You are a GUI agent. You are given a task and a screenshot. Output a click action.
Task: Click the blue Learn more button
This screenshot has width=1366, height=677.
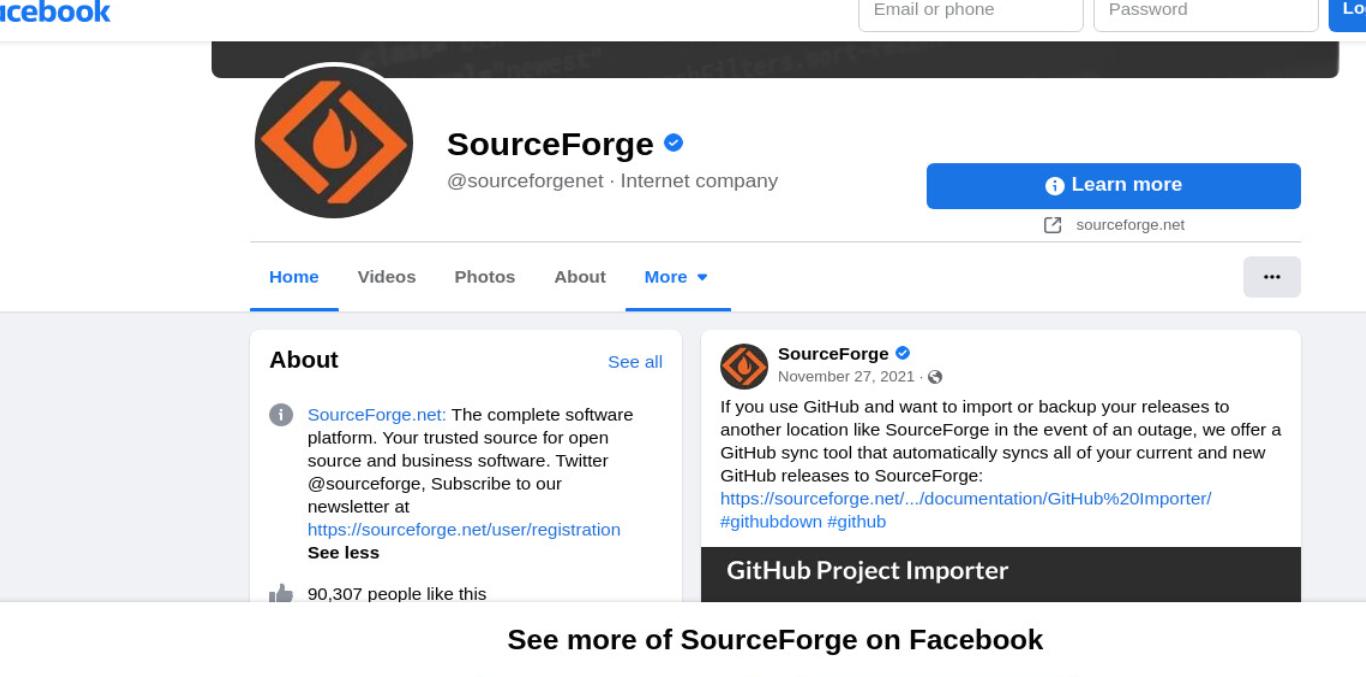[x=1113, y=186]
